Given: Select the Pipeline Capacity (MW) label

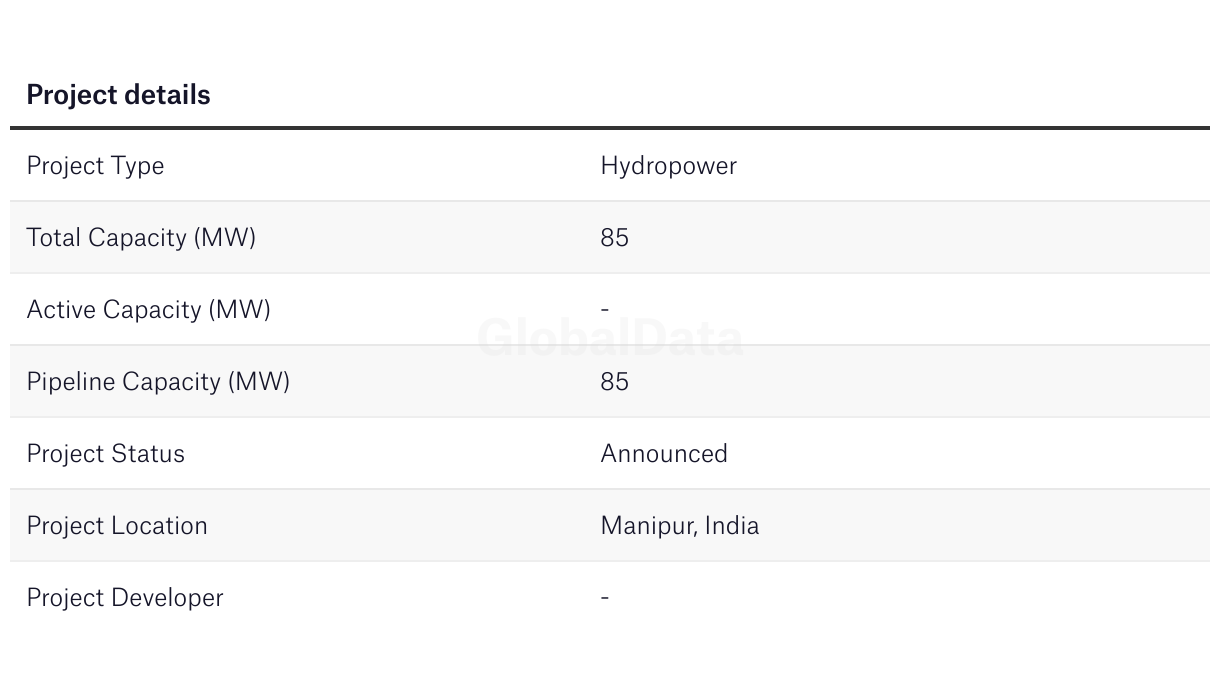Looking at the screenshot, I should 158,382.
